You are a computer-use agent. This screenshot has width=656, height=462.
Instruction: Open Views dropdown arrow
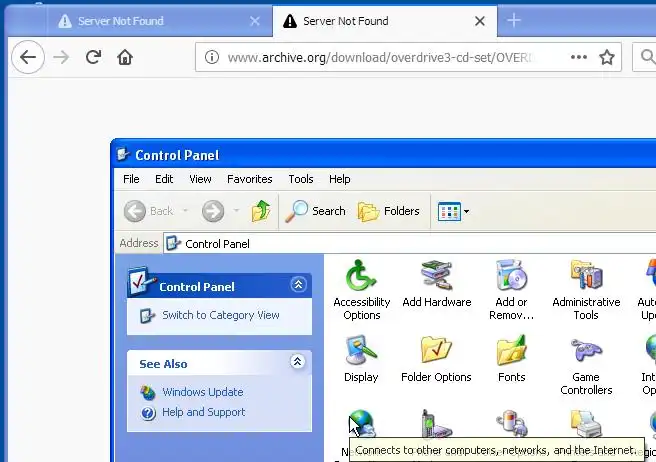[466, 212]
